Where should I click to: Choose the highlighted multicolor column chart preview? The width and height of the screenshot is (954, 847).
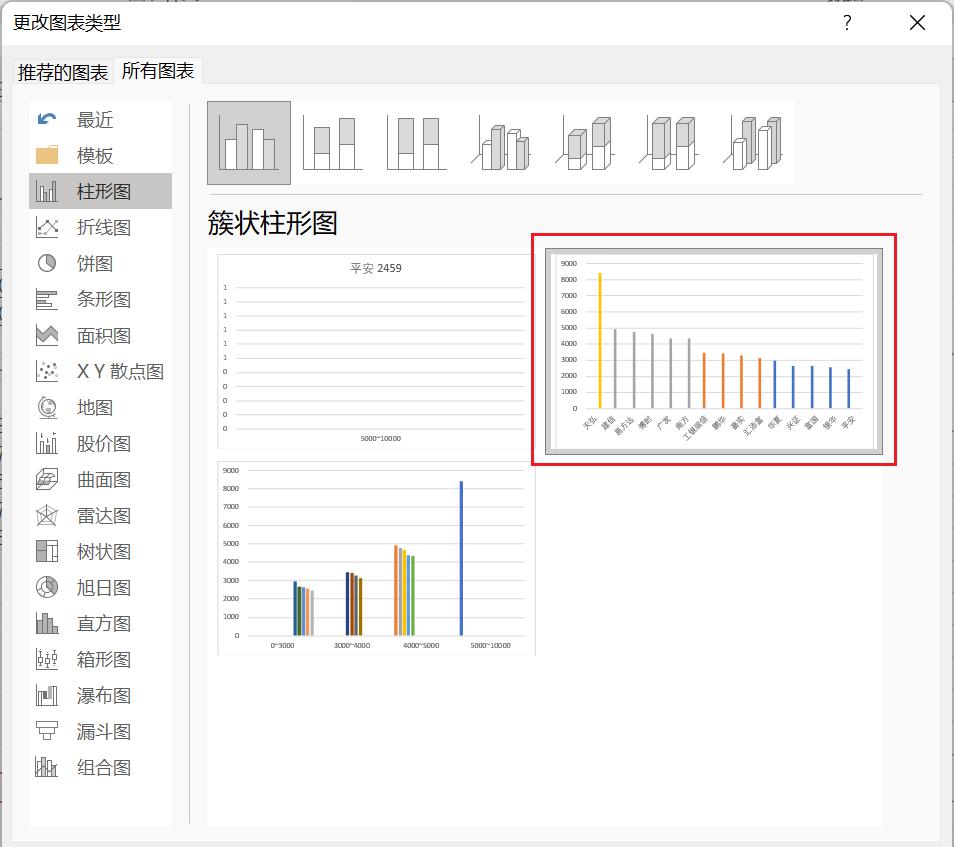(x=713, y=350)
